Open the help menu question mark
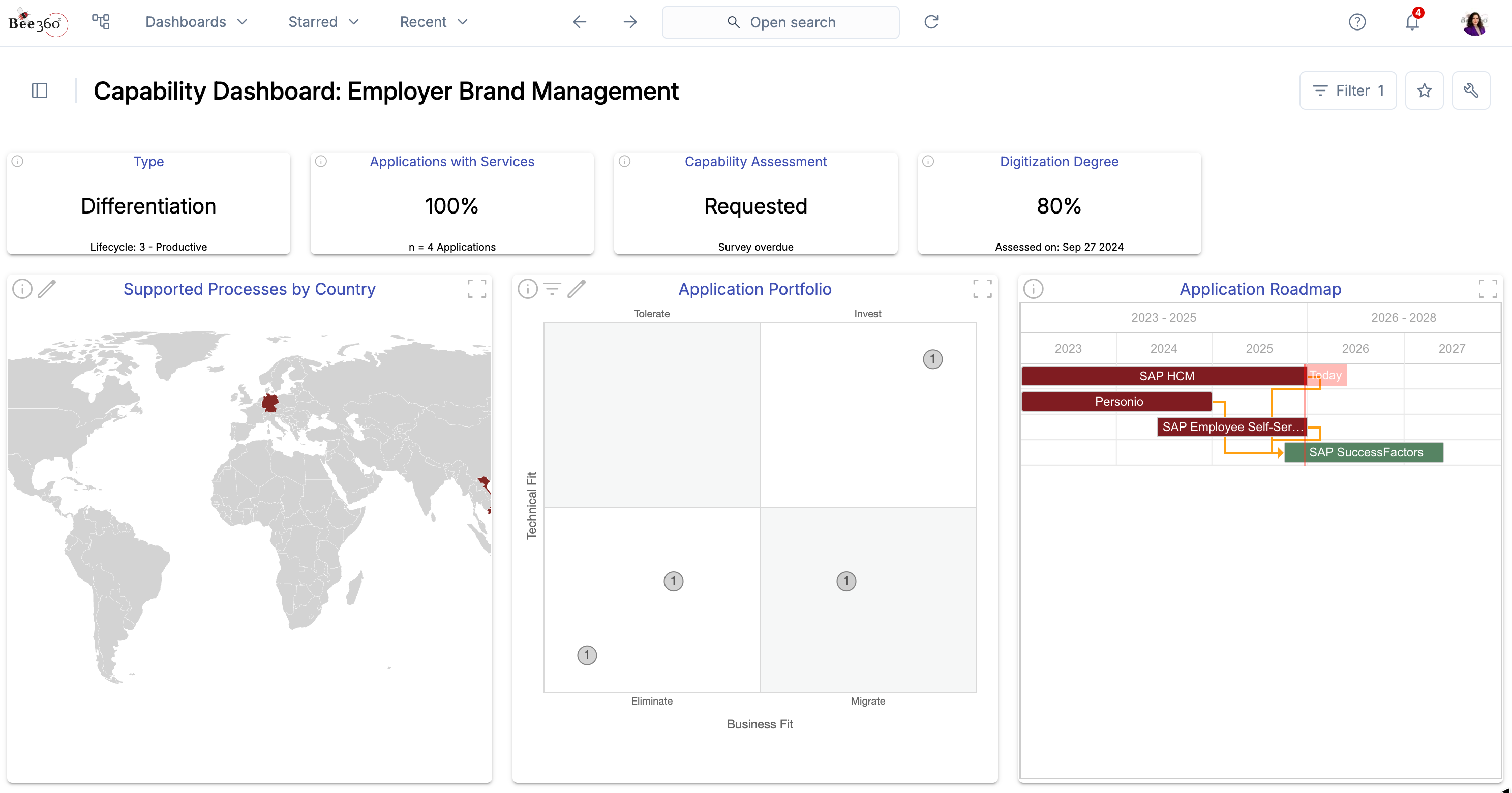Viewport: 1512px width, 793px height. (1357, 22)
